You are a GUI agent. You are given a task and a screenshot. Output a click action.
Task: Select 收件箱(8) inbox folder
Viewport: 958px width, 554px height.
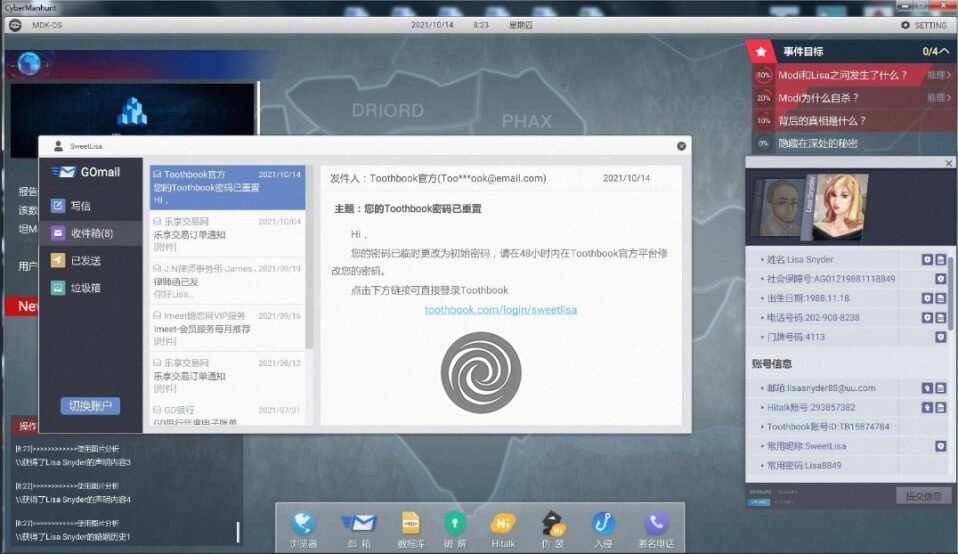tap(91, 233)
